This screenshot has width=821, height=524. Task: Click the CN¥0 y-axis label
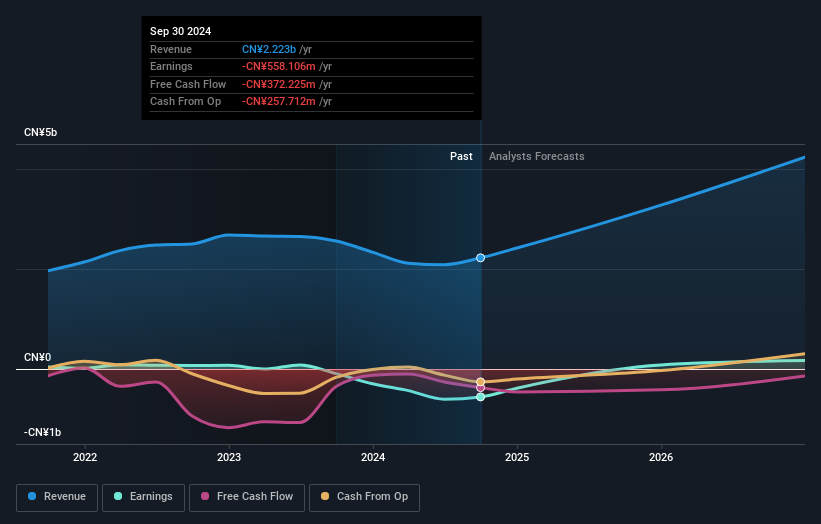[38, 358]
